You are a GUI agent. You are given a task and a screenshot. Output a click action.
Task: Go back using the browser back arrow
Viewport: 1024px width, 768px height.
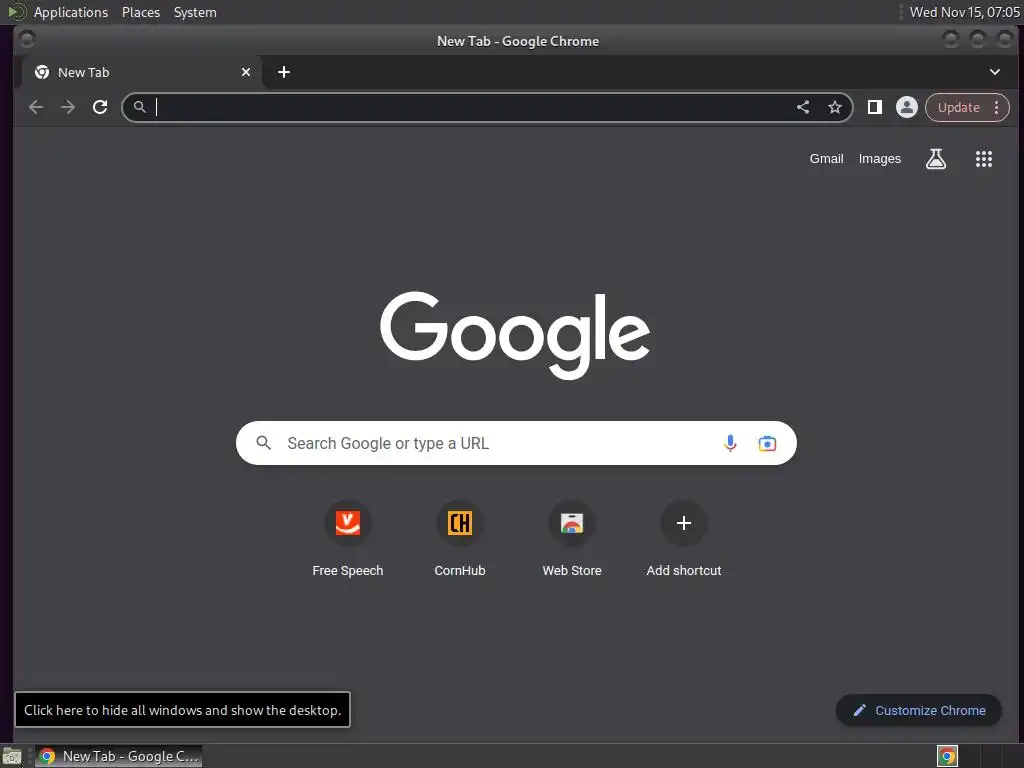(36, 107)
